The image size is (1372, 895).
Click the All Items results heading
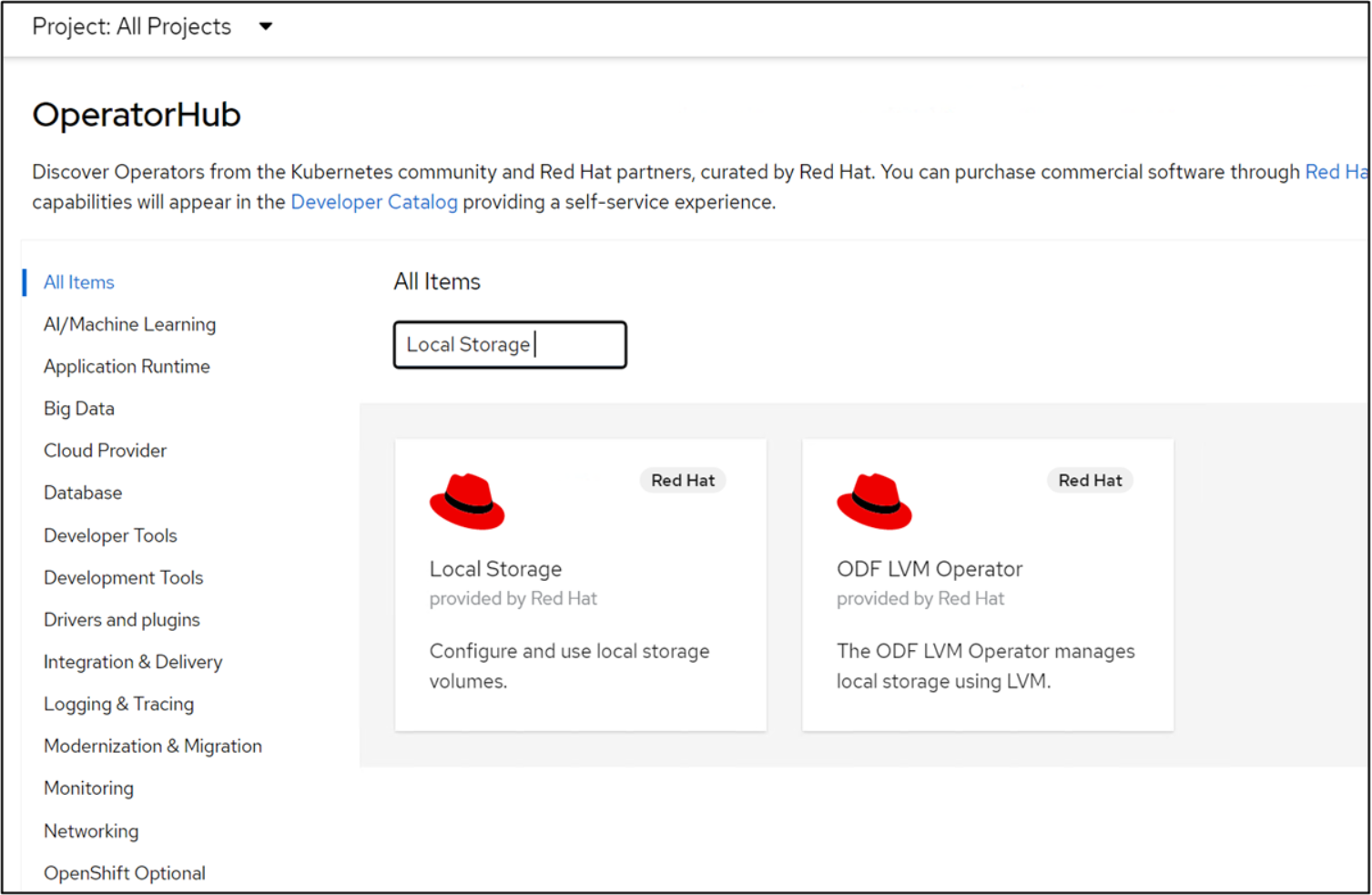pos(437,281)
